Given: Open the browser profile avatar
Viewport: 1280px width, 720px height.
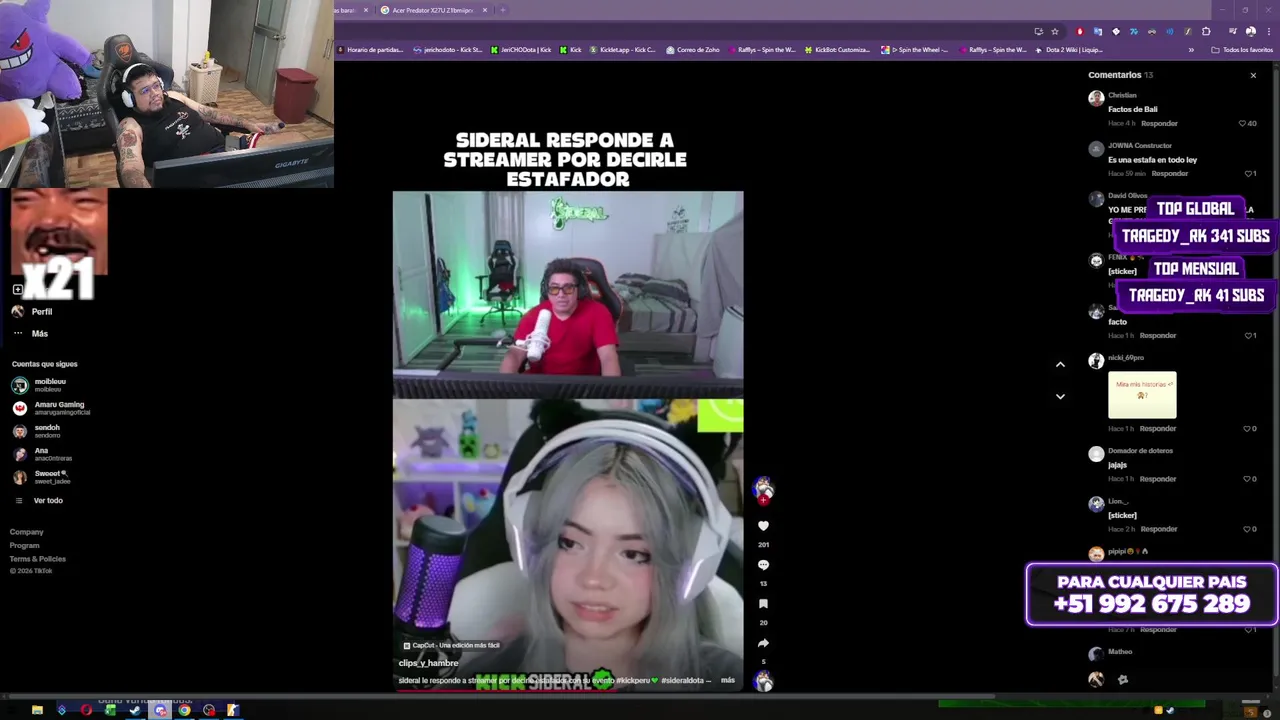Looking at the screenshot, I should pyautogui.click(x=1250, y=31).
